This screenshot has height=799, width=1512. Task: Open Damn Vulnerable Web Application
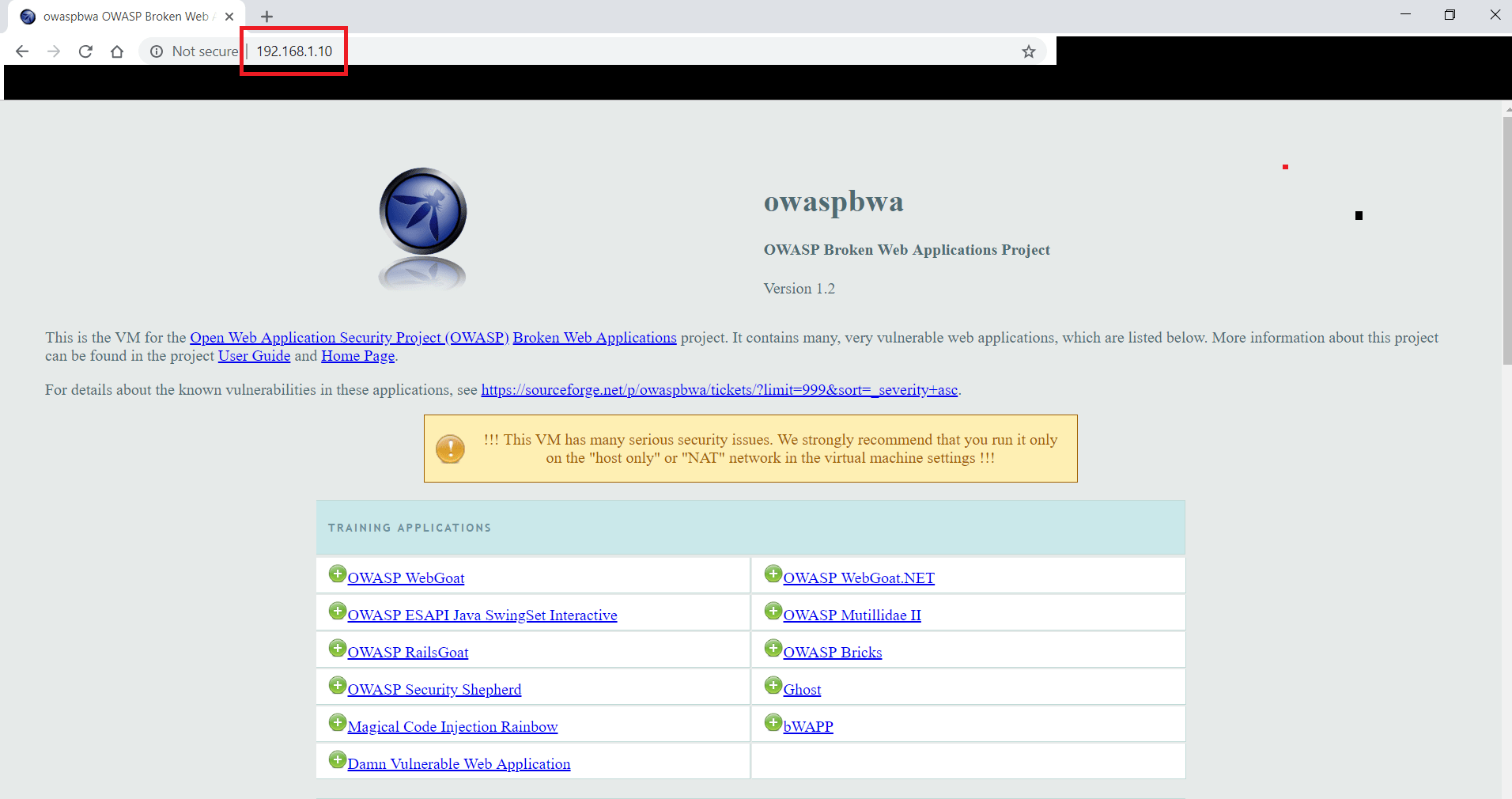pyautogui.click(x=459, y=763)
